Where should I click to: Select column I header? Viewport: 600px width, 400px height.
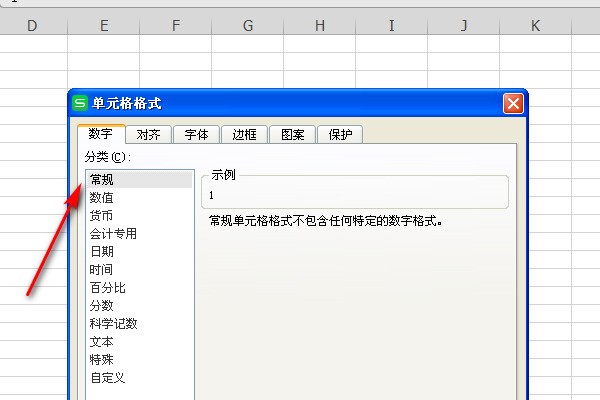click(391, 26)
